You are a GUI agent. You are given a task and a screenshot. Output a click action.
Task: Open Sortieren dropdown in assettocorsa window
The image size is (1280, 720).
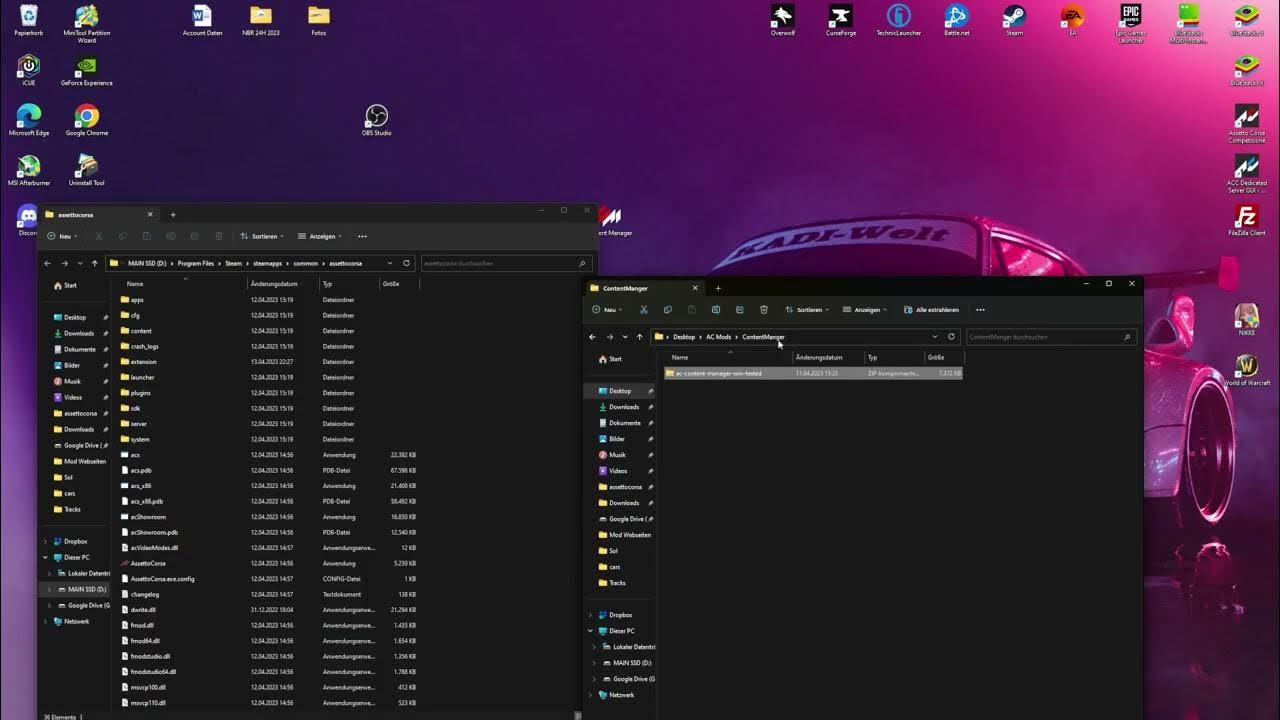(x=262, y=236)
